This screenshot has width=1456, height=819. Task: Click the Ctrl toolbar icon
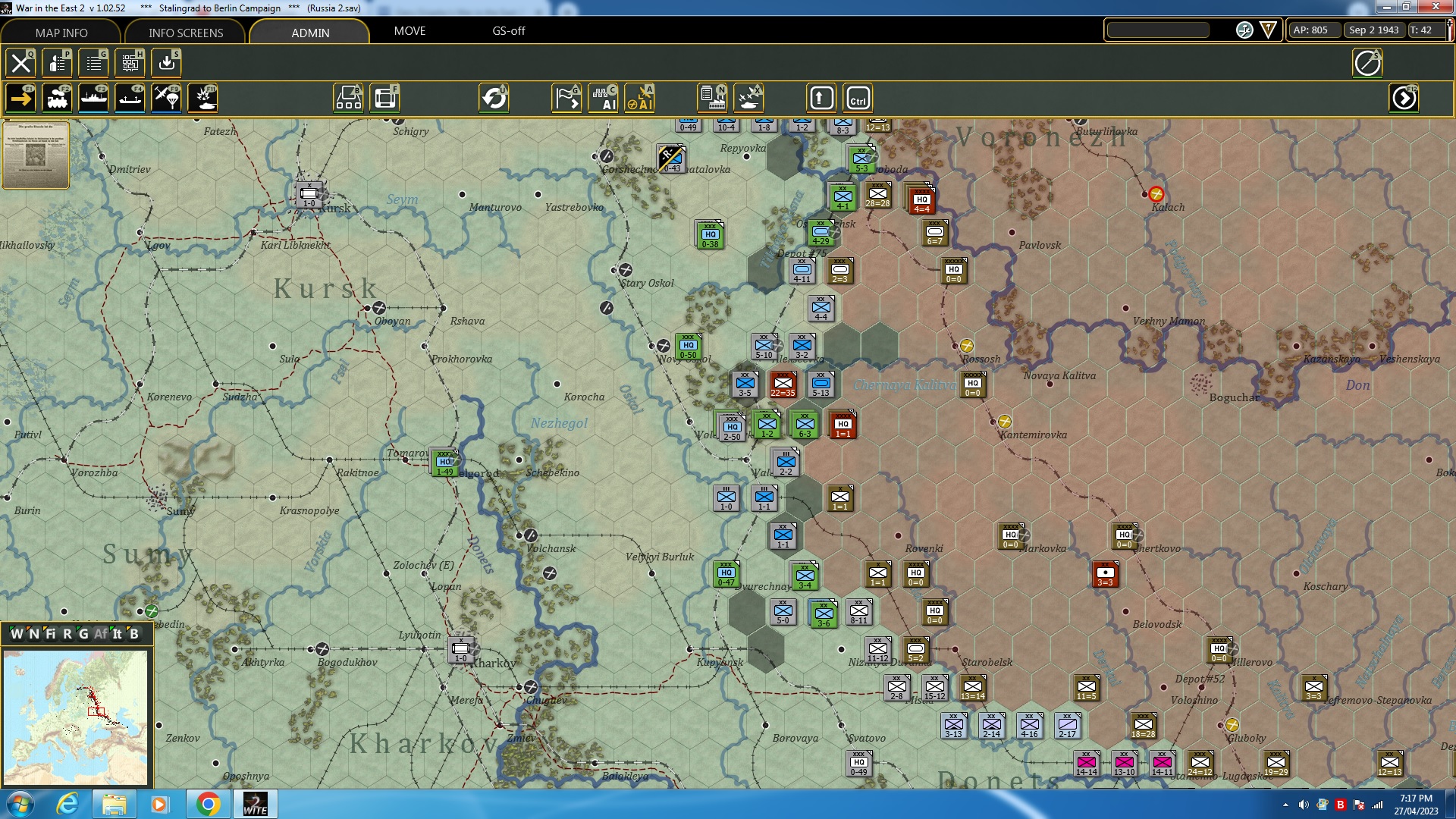858,97
